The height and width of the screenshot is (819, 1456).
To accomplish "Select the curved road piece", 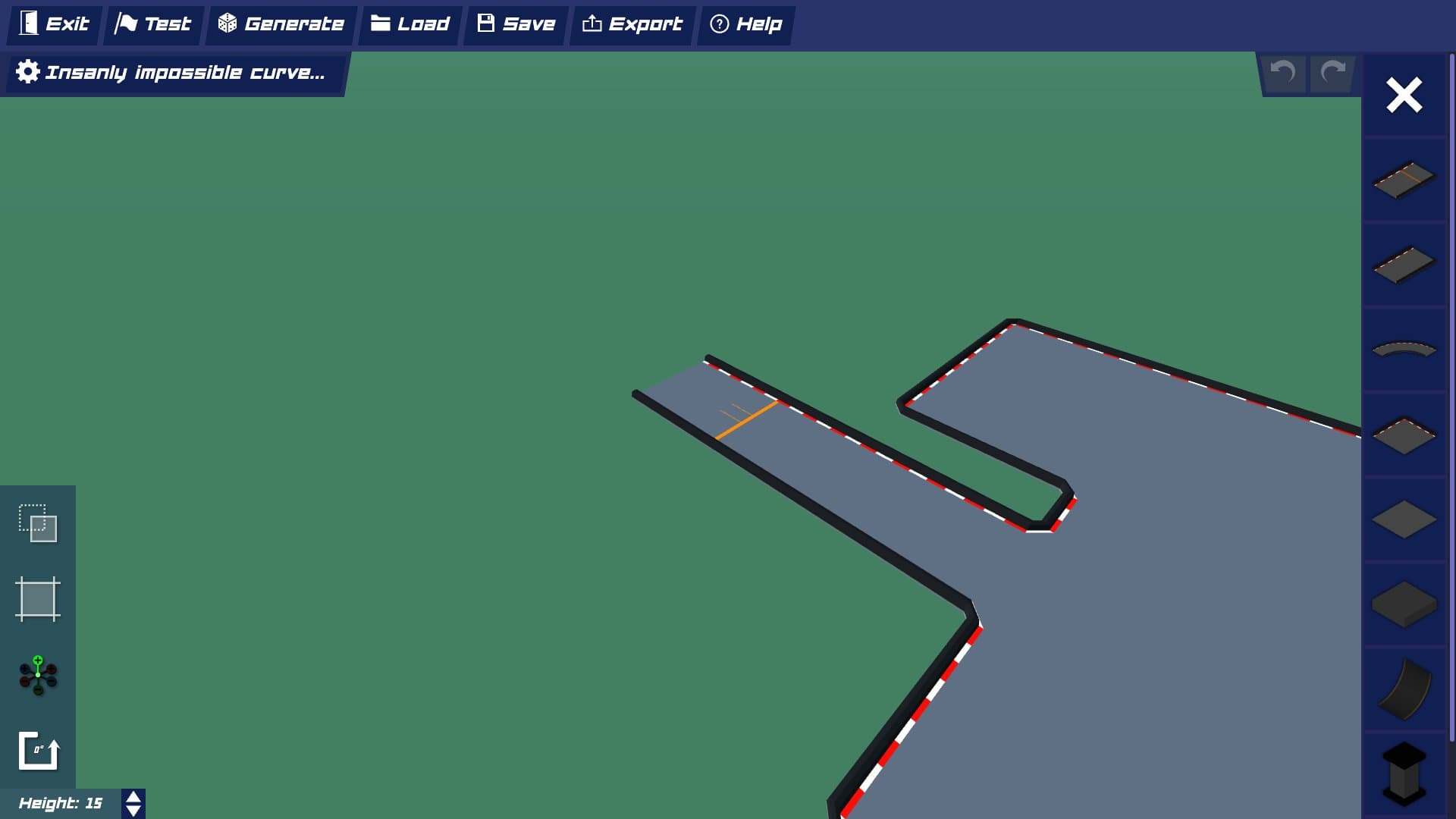I will (x=1404, y=350).
